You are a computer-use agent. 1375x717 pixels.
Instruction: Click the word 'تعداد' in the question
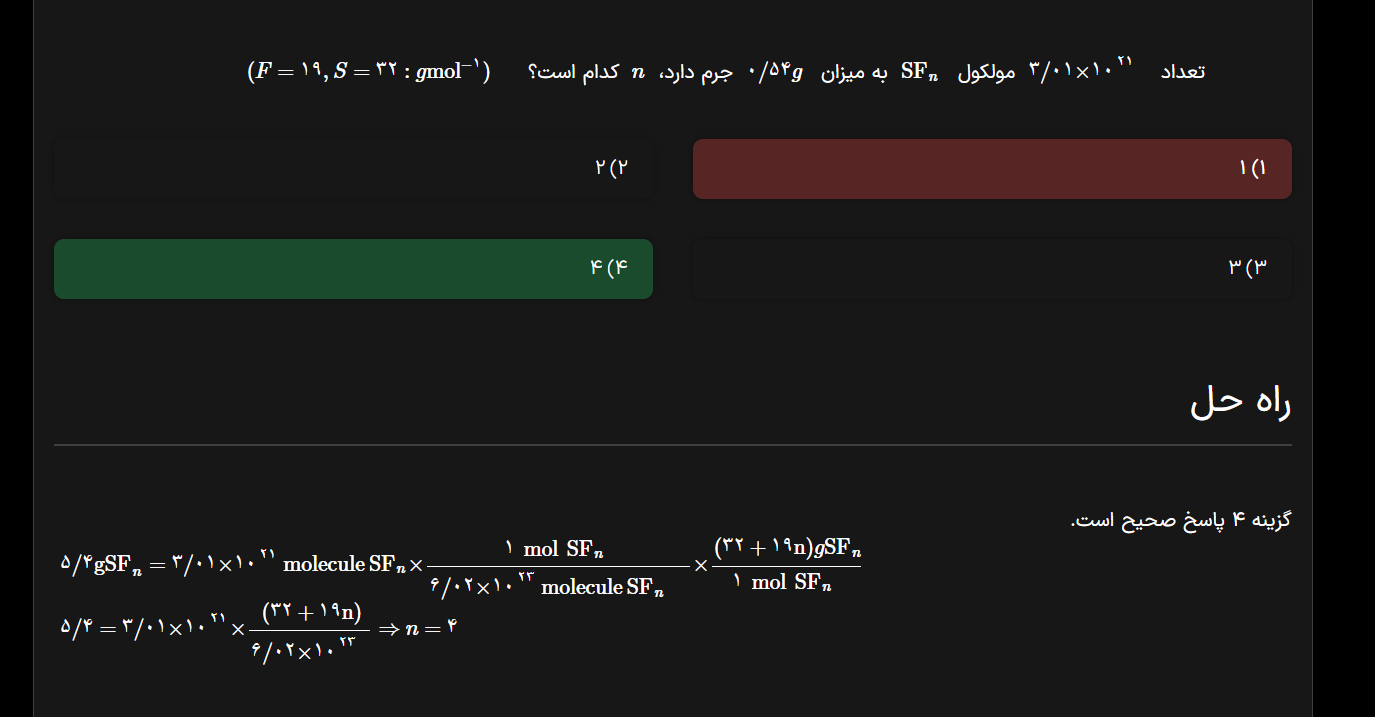[x=1183, y=72]
